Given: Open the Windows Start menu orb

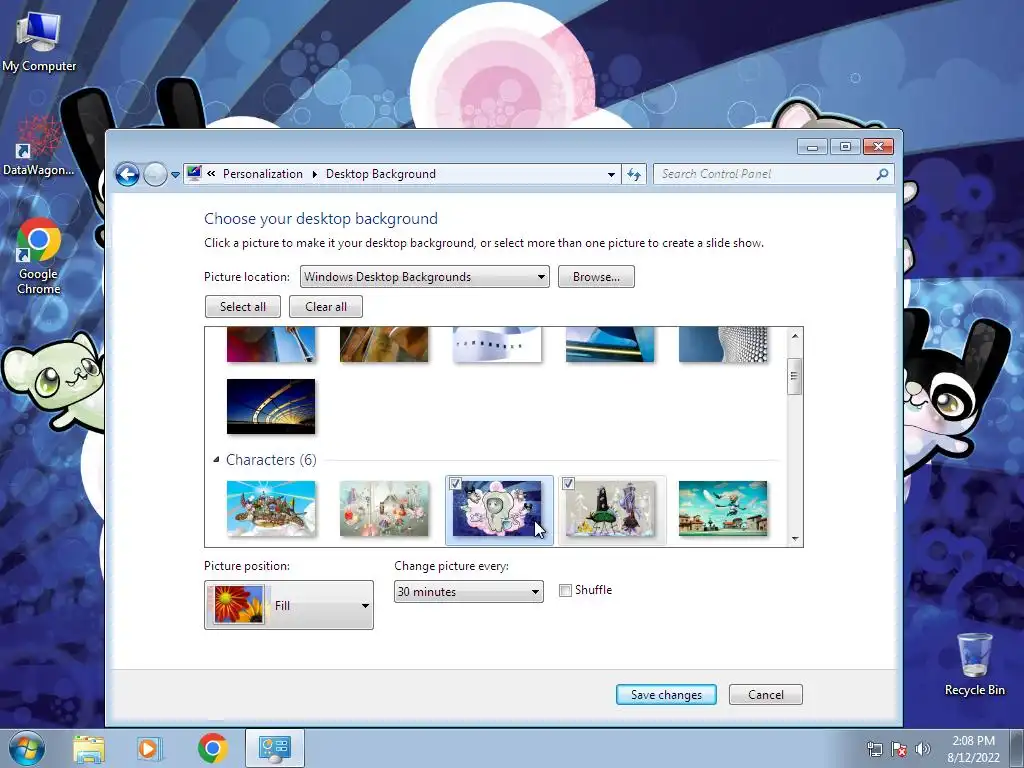Looking at the screenshot, I should [x=27, y=748].
